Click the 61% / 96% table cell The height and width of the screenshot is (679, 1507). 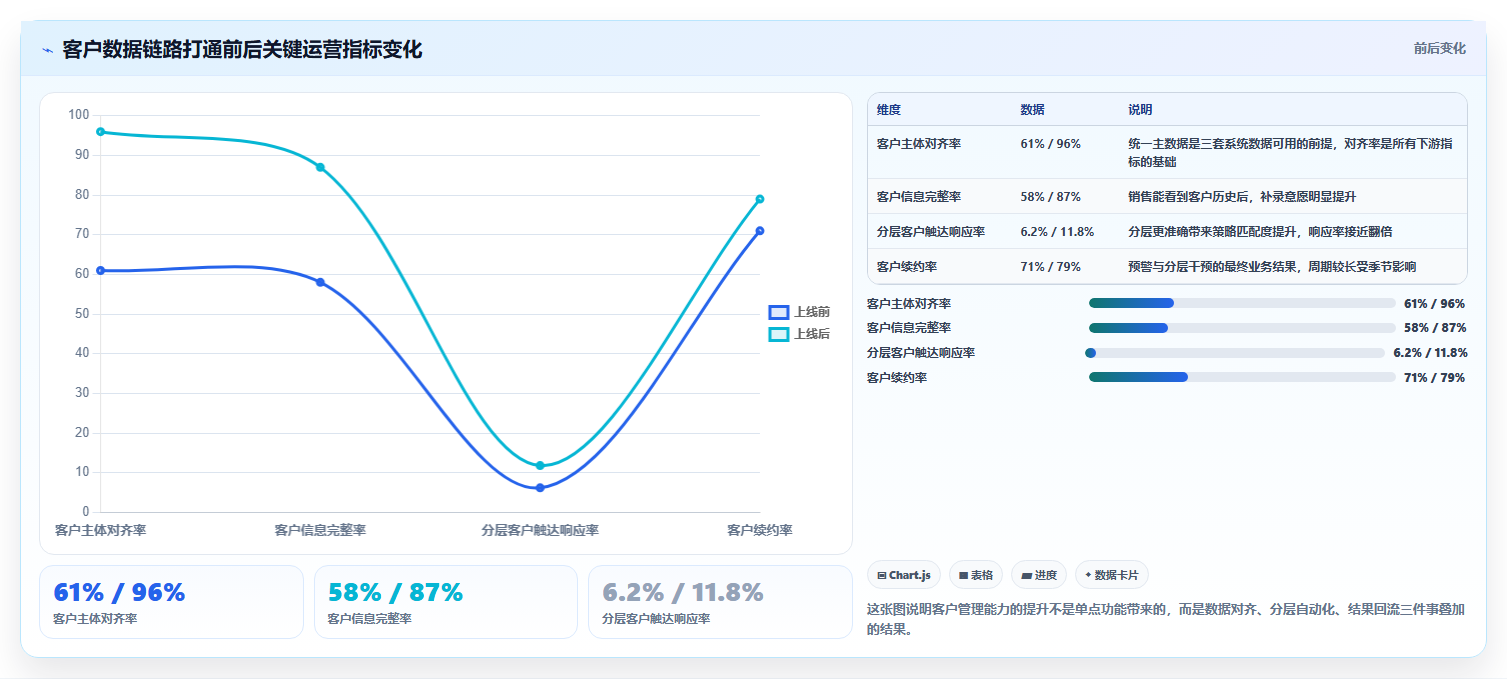click(x=1050, y=143)
